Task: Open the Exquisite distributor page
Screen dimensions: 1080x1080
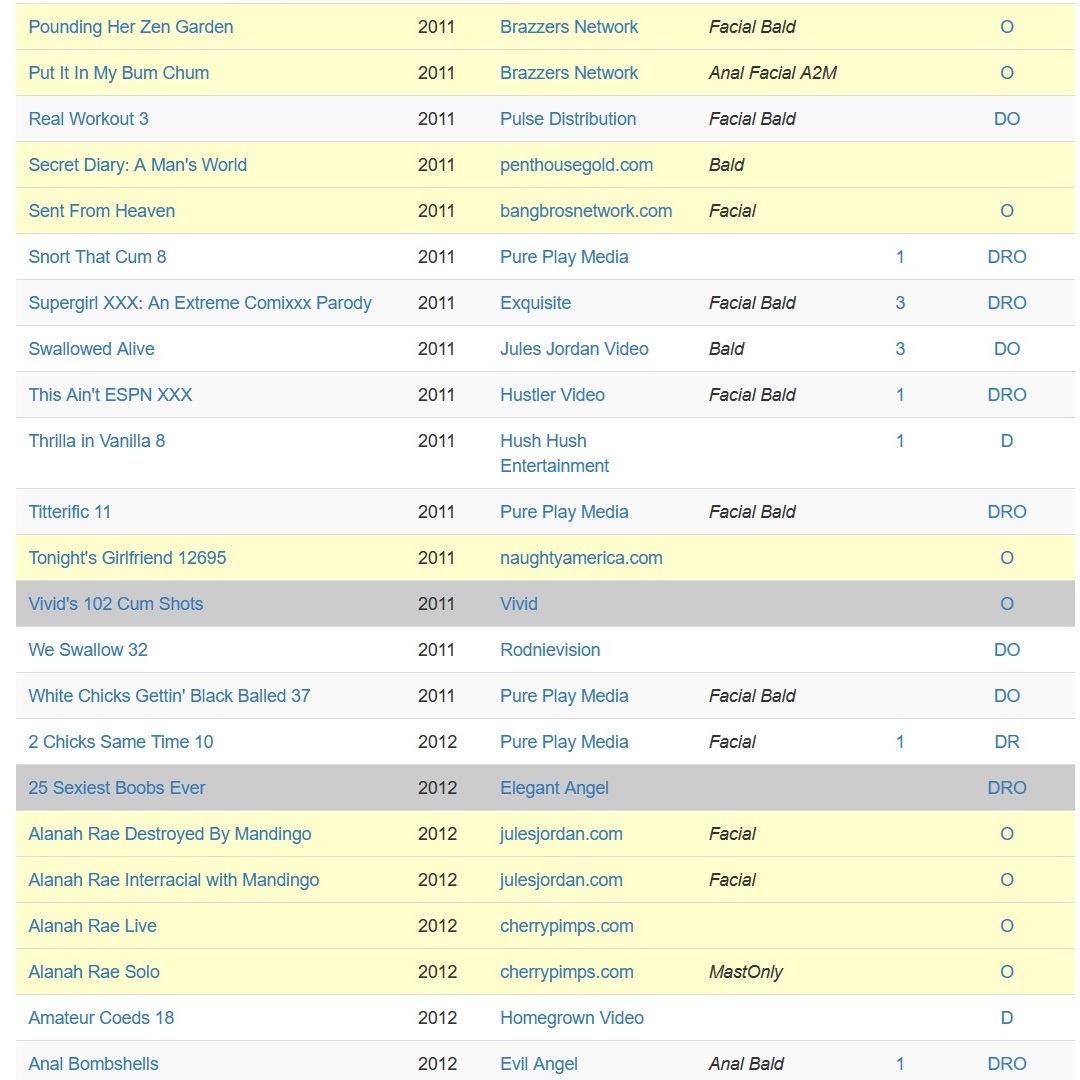Action: click(x=535, y=303)
